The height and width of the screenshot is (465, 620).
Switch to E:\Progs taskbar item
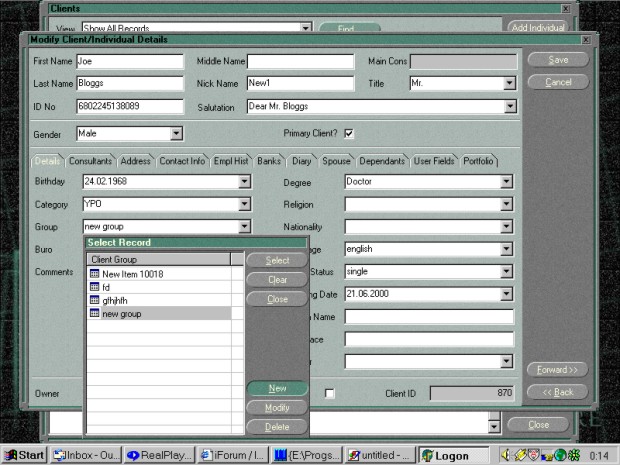point(306,455)
